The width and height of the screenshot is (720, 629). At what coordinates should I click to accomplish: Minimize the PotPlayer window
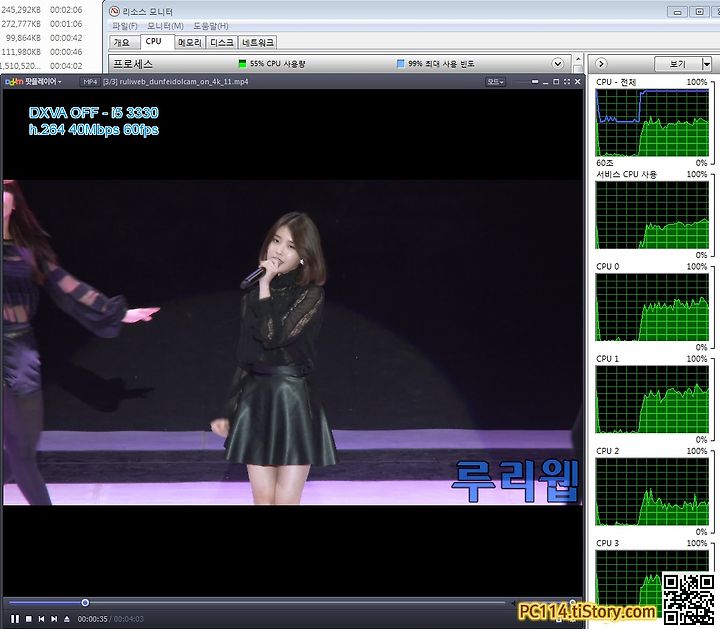point(546,82)
